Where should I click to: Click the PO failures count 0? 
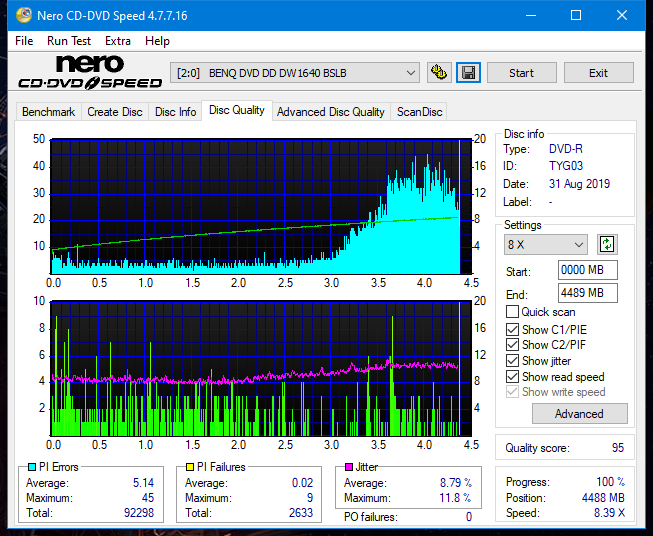tap(469, 517)
